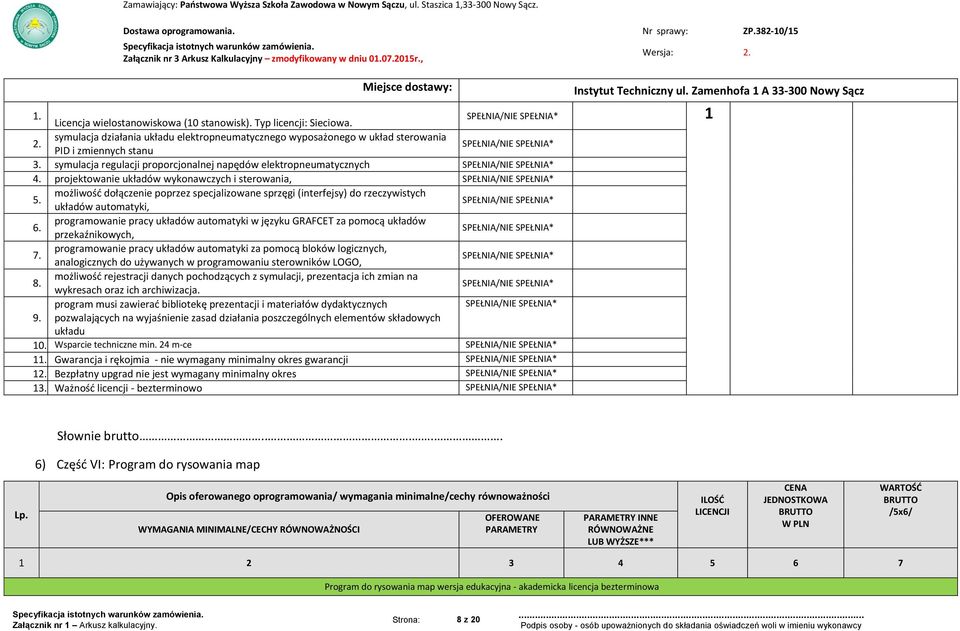Click 'WYMAGANIA MINIMALNE/CECHY RÓWNOWAŻNOŚCI' sub-header
The image size is (960, 631).
249,529
